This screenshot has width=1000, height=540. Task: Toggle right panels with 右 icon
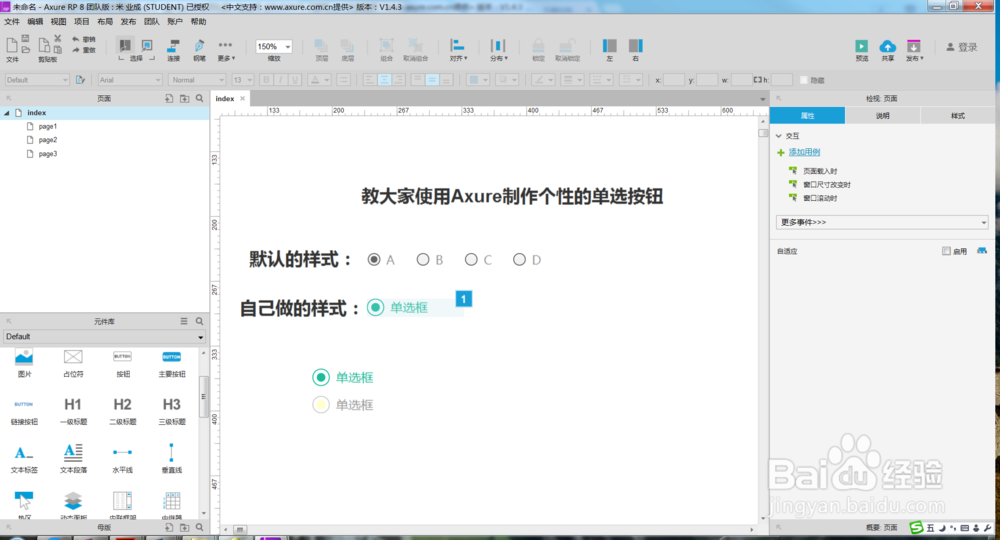[635, 46]
